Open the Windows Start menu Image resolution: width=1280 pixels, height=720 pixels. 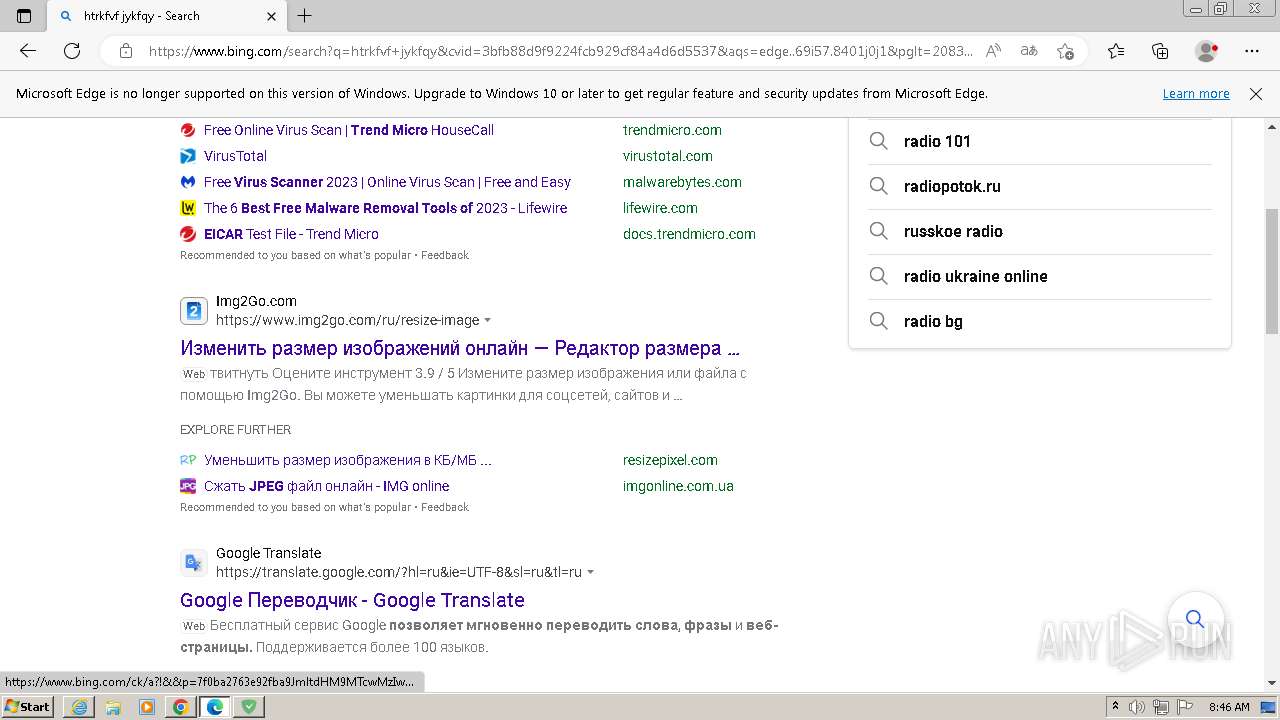tap(28, 707)
